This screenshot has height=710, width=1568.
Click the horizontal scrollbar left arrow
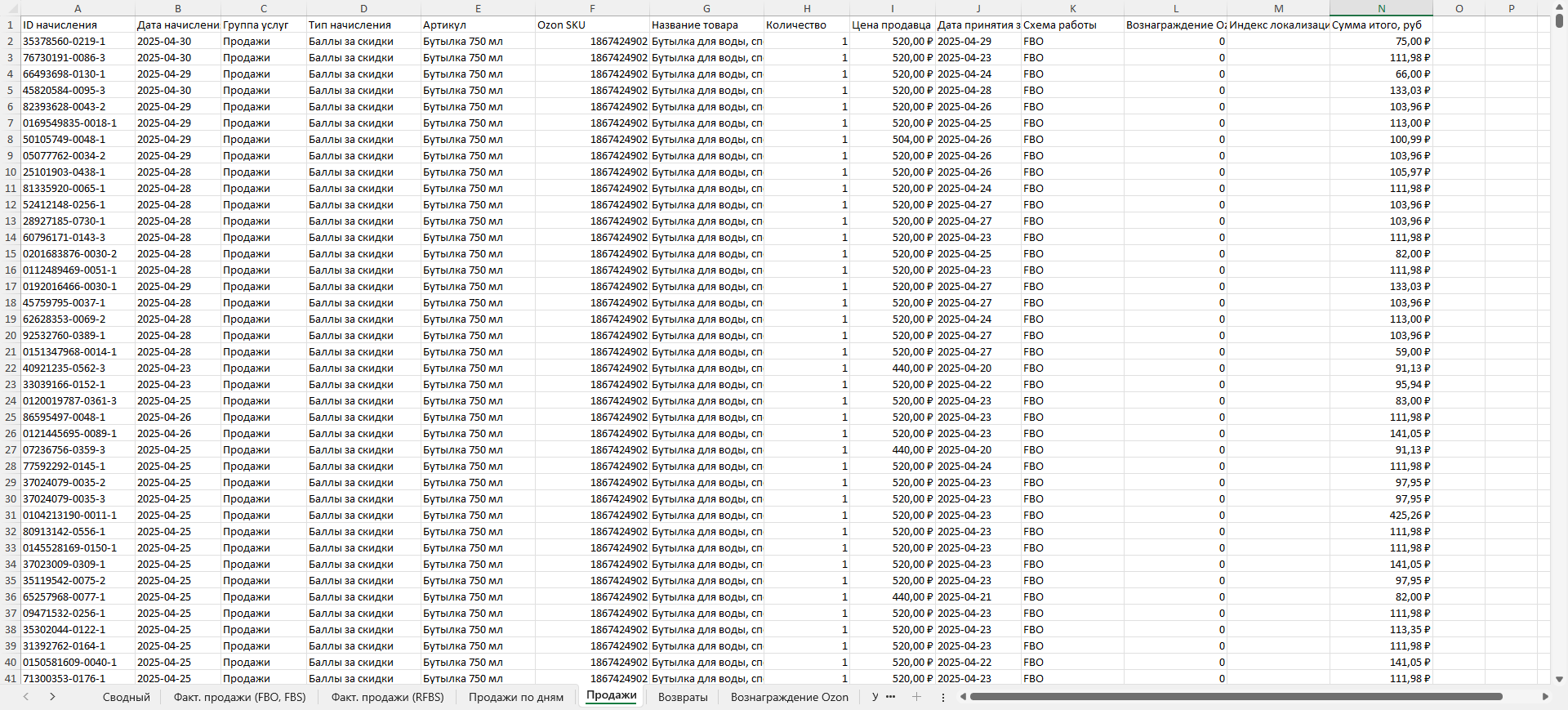963,697
